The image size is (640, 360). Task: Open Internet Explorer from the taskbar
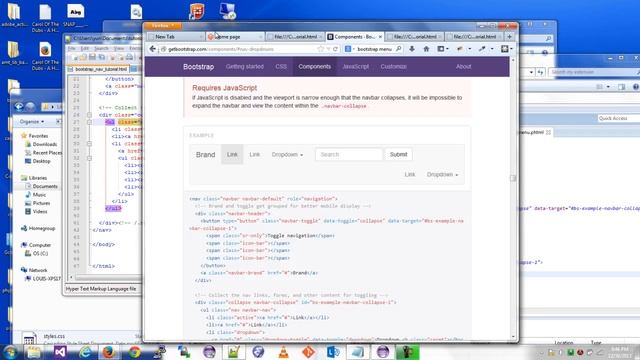(x=85, y=352)
